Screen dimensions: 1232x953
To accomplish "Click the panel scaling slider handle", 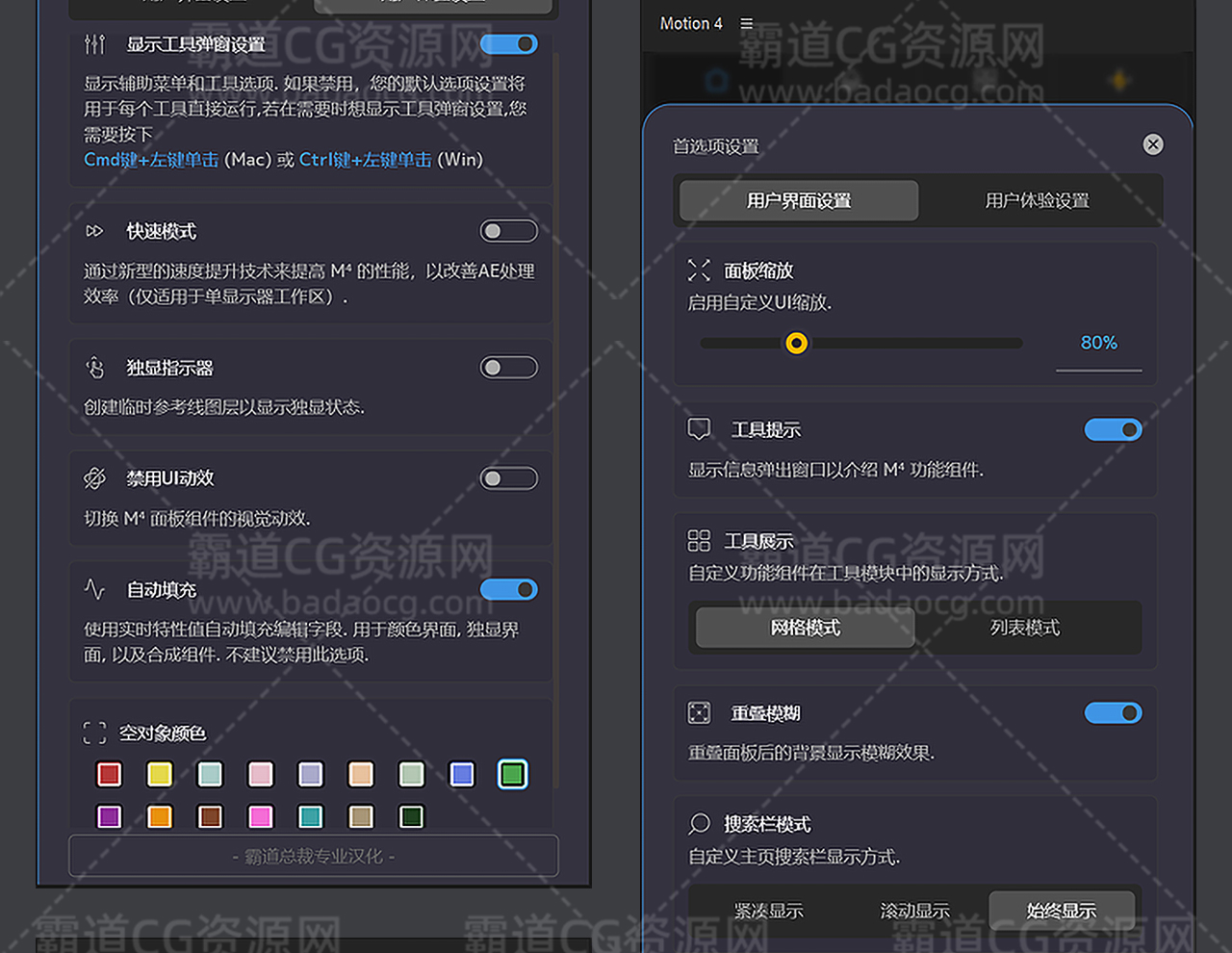I will (x=796, y=344).
